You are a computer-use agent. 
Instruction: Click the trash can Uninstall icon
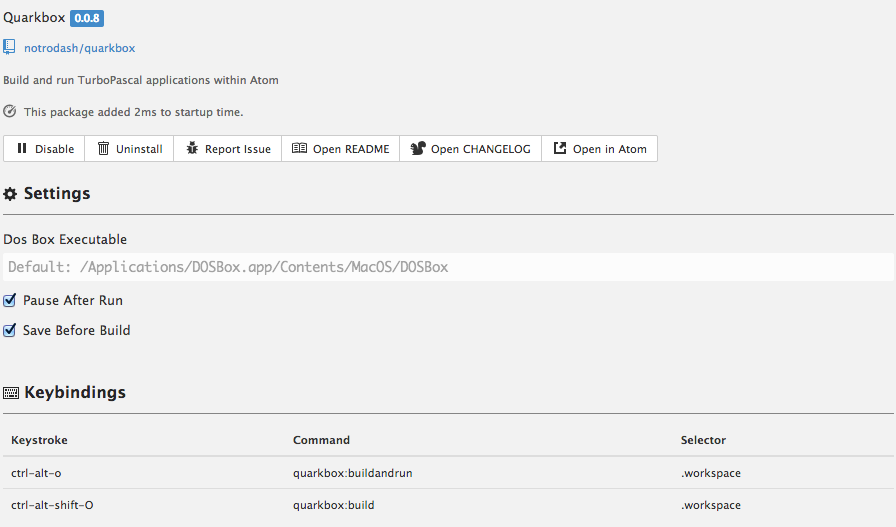point(103,149)
